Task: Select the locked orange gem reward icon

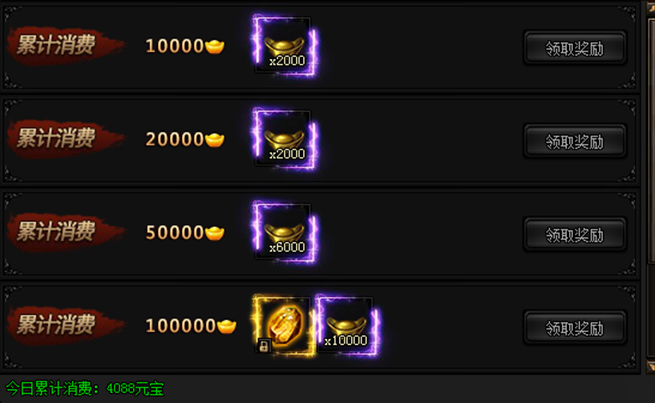Action: 283,326
